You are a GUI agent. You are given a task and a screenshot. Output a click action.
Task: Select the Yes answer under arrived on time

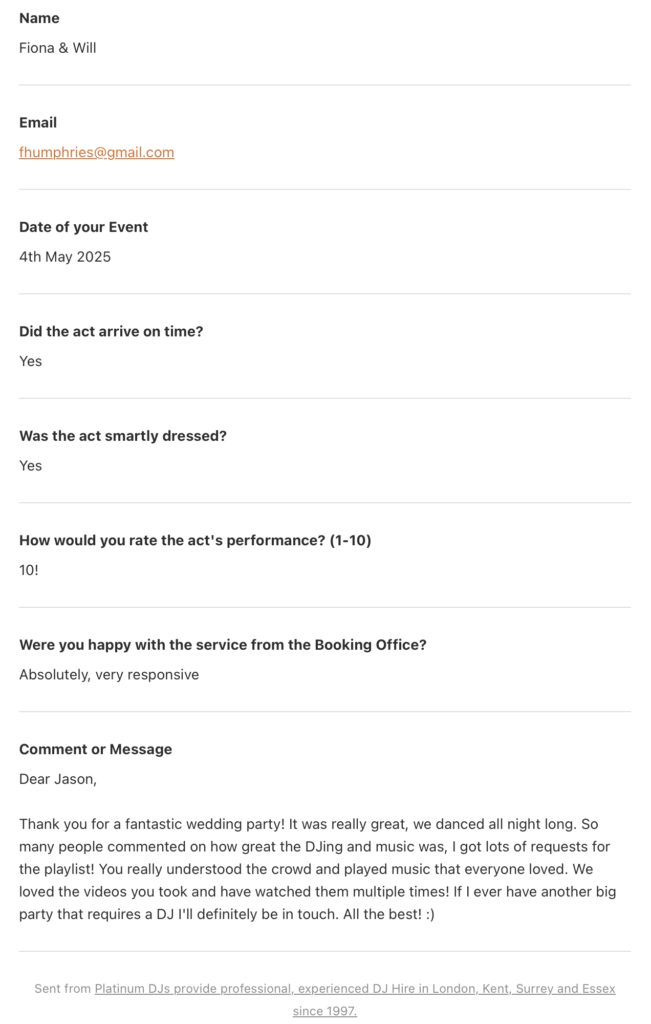click(31, 361)
